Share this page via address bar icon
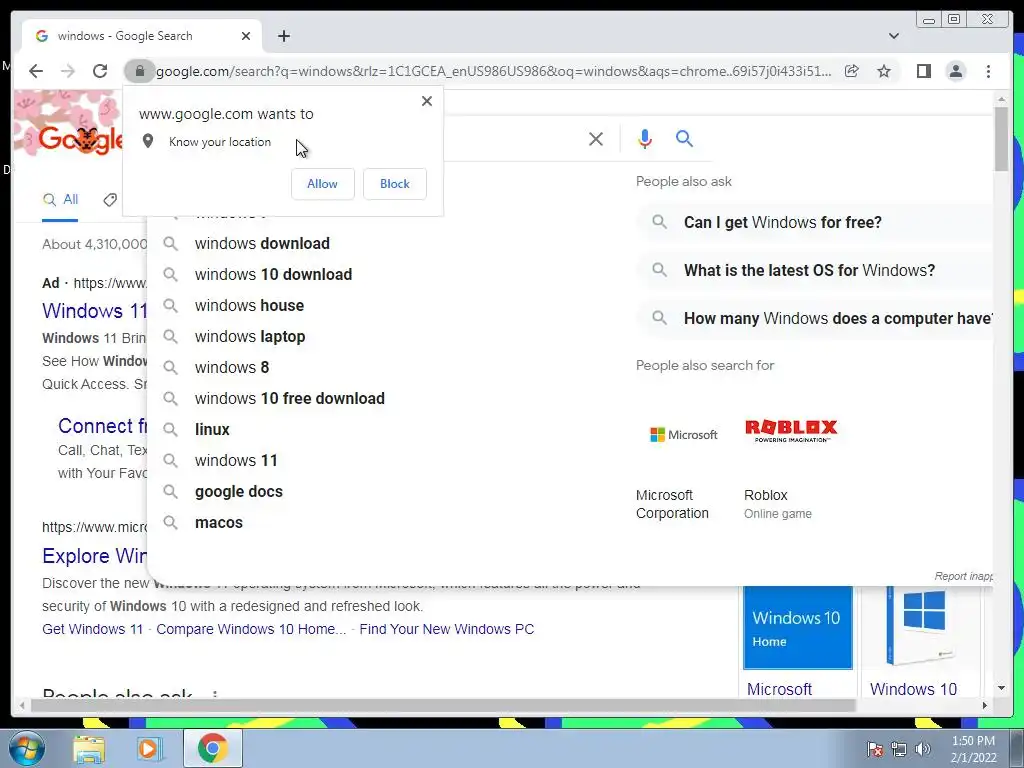The image size is (1024, 768). (852, 71)
